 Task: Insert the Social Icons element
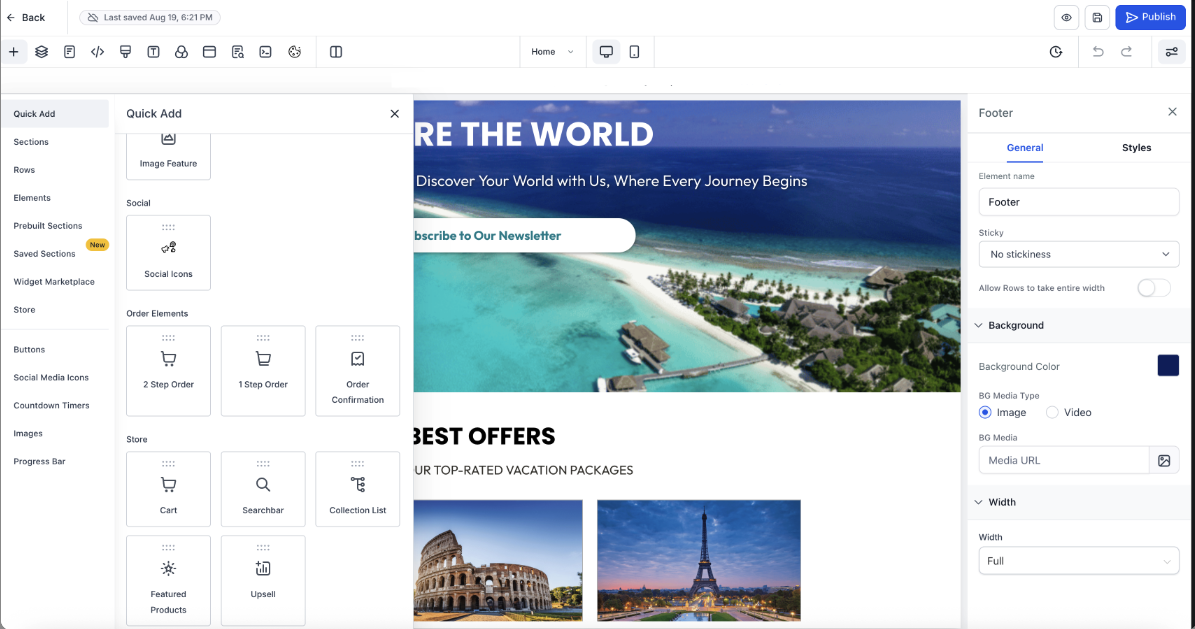click(x=168, y=252)
